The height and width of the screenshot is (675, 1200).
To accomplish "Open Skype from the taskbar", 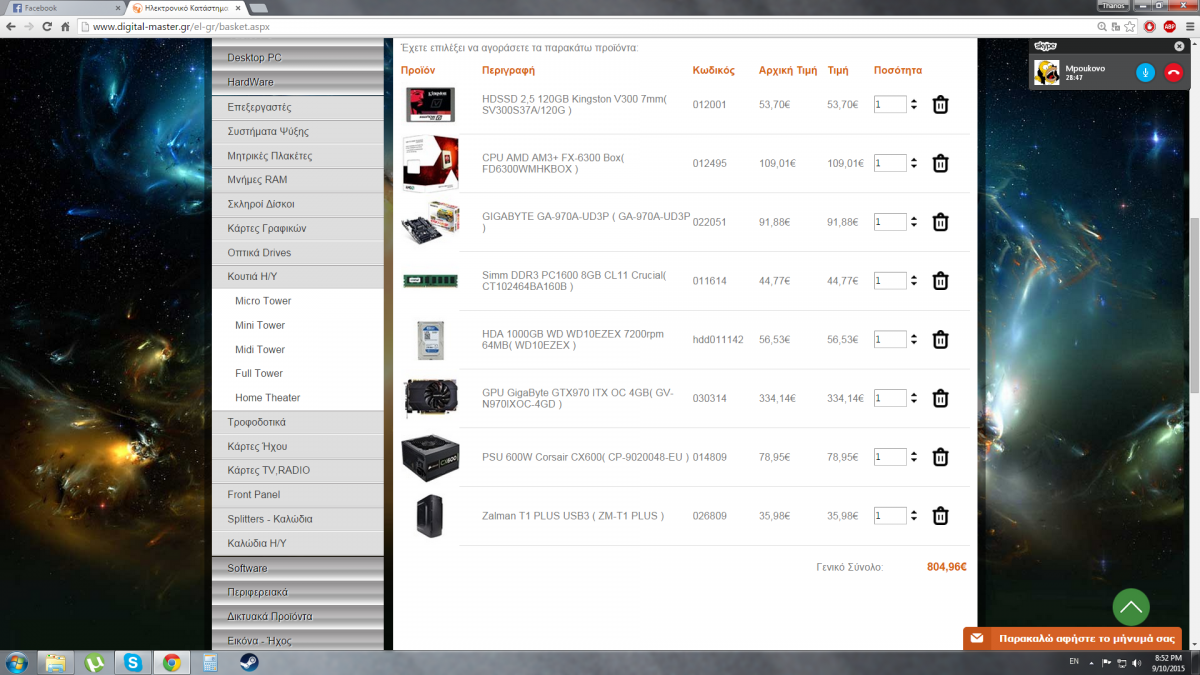I will [x=134, y=662].
